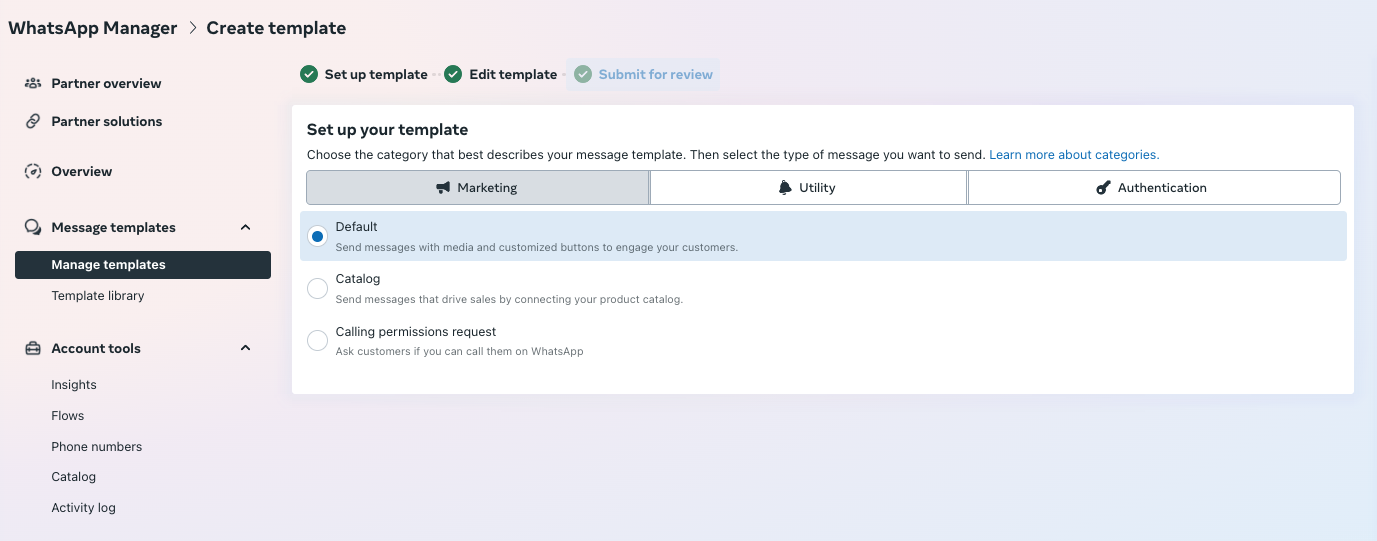Open Phone numbers in Account tools
The width and height of the screenshot is (1377, 541).
click(97, 446)
